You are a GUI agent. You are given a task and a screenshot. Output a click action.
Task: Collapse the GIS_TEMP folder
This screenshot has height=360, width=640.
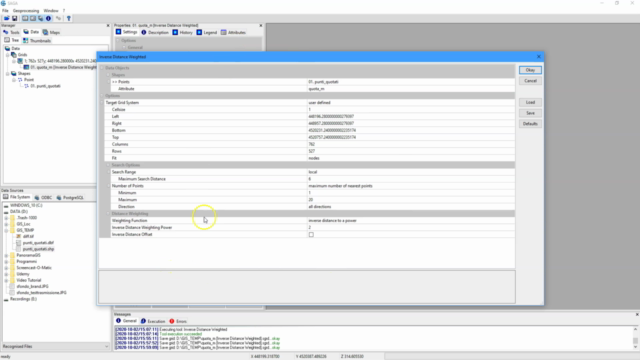tap(6, 230)
